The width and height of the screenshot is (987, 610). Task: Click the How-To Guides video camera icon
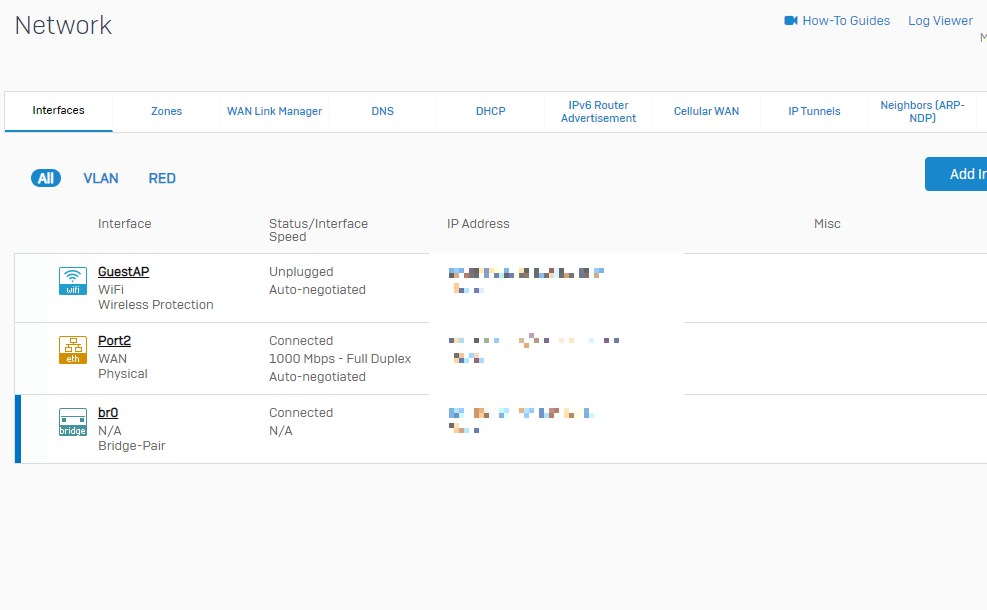tap(791, 21)
